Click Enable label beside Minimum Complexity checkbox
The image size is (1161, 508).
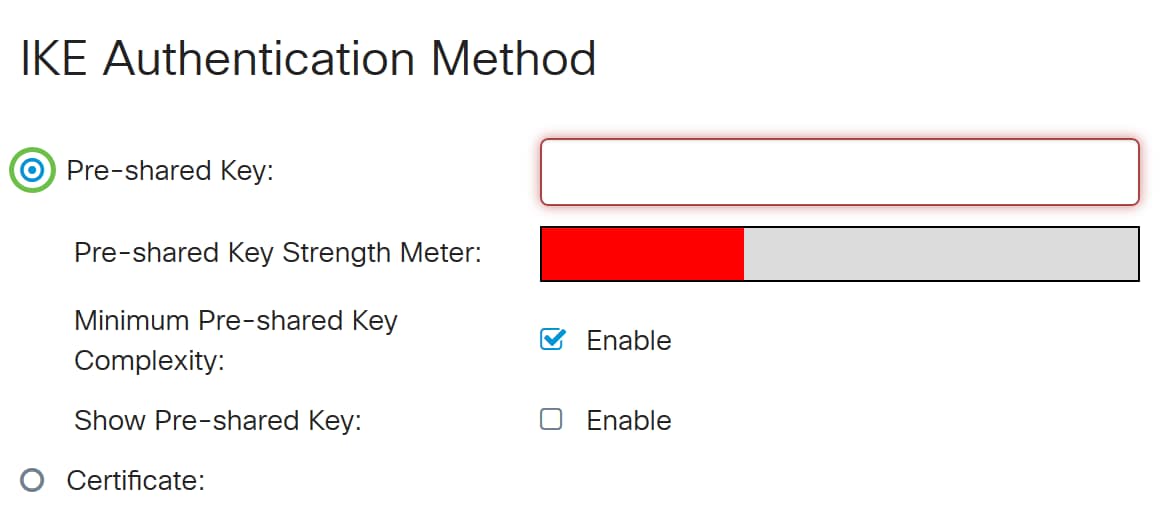click(x=628, y=341)
